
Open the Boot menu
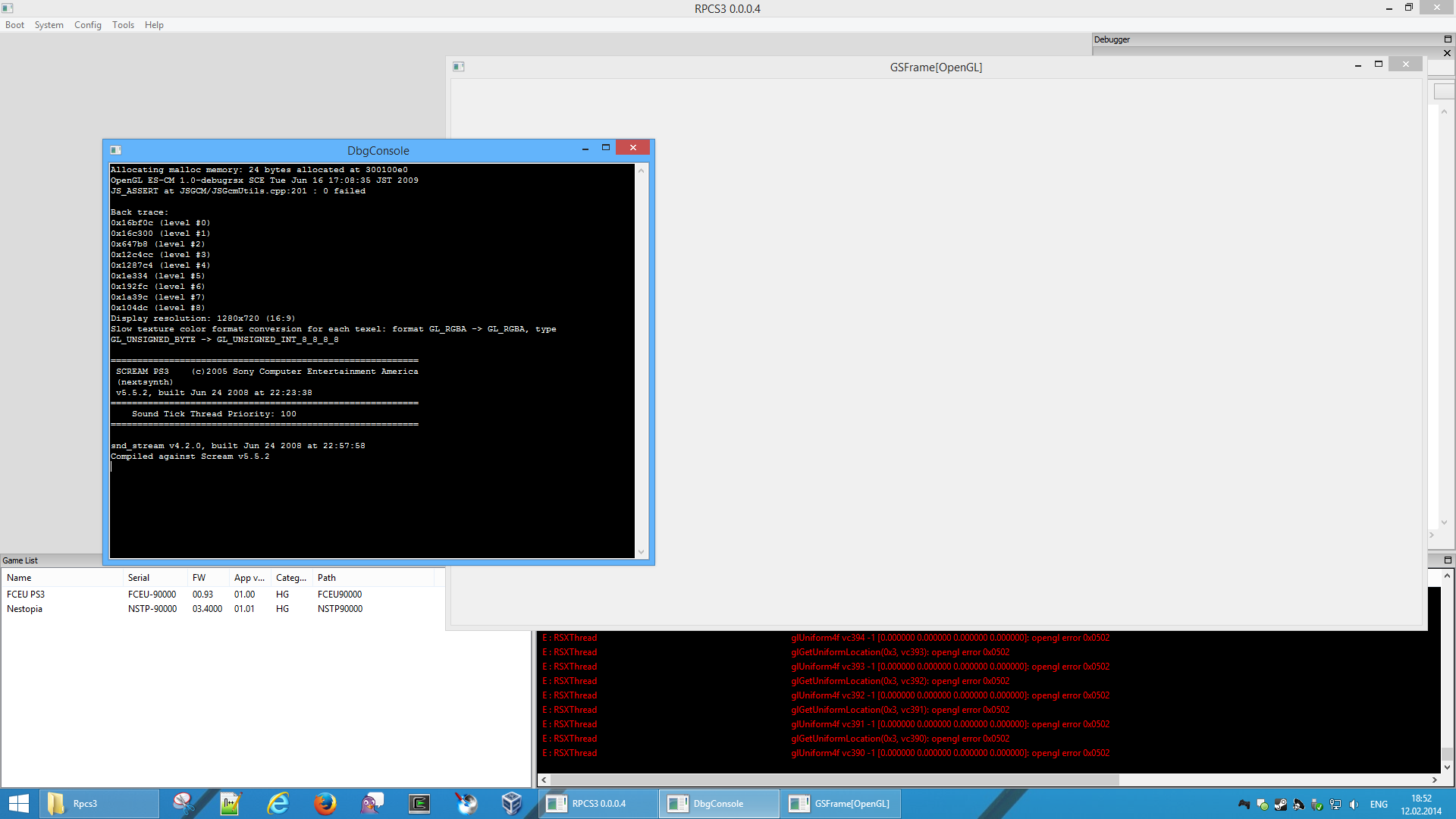tap(14, 25)
